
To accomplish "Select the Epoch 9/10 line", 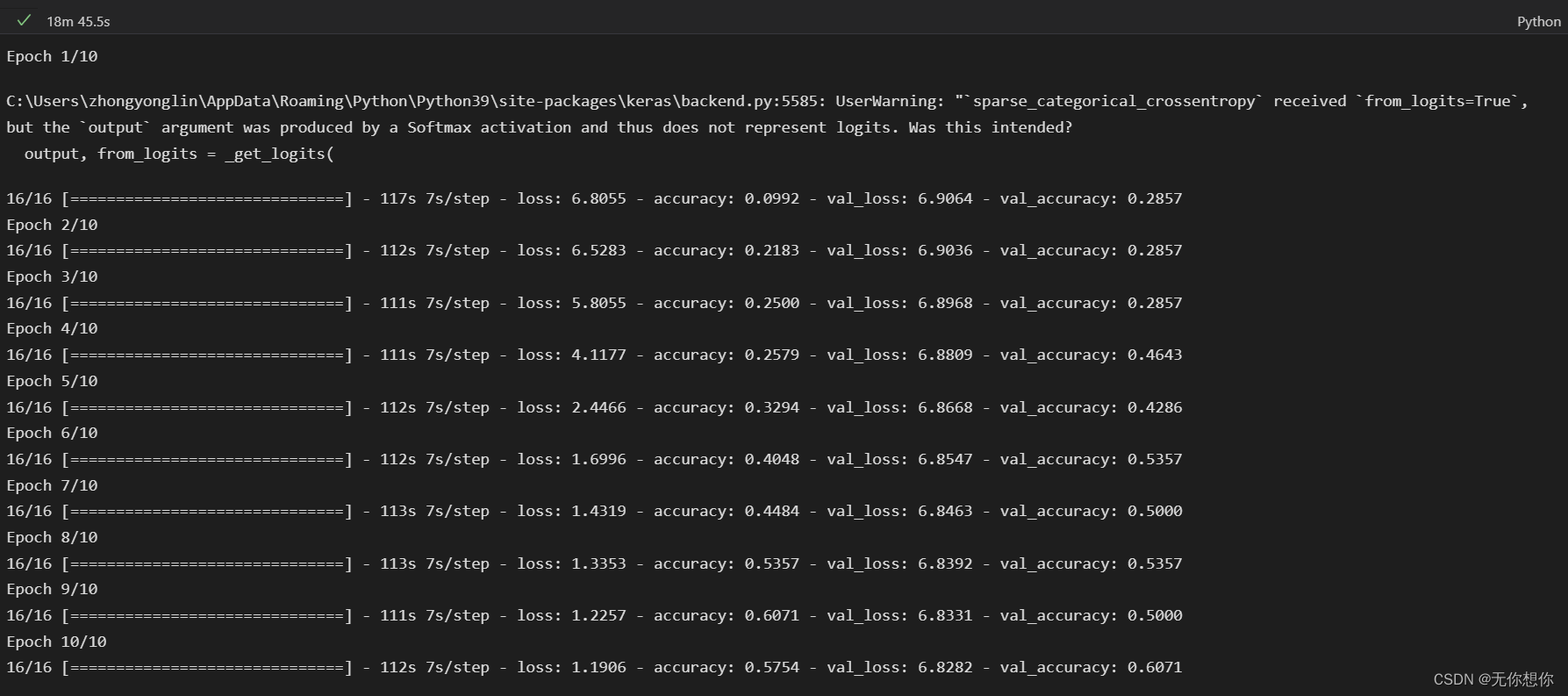I will tap(52, 589).
